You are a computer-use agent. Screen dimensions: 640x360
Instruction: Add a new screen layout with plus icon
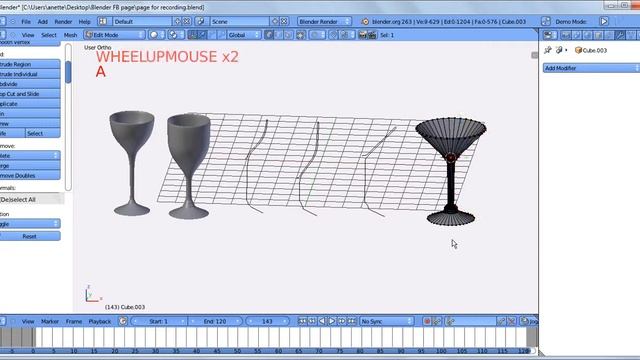pos(178,22)
